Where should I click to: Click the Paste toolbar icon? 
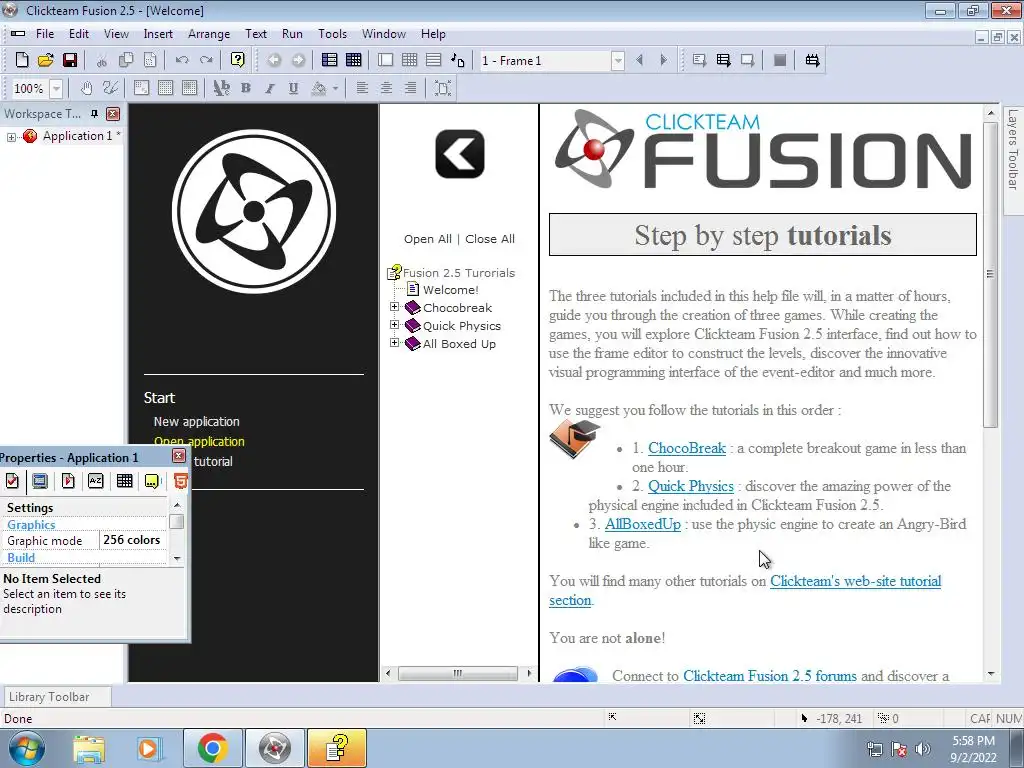coord(150,60)
